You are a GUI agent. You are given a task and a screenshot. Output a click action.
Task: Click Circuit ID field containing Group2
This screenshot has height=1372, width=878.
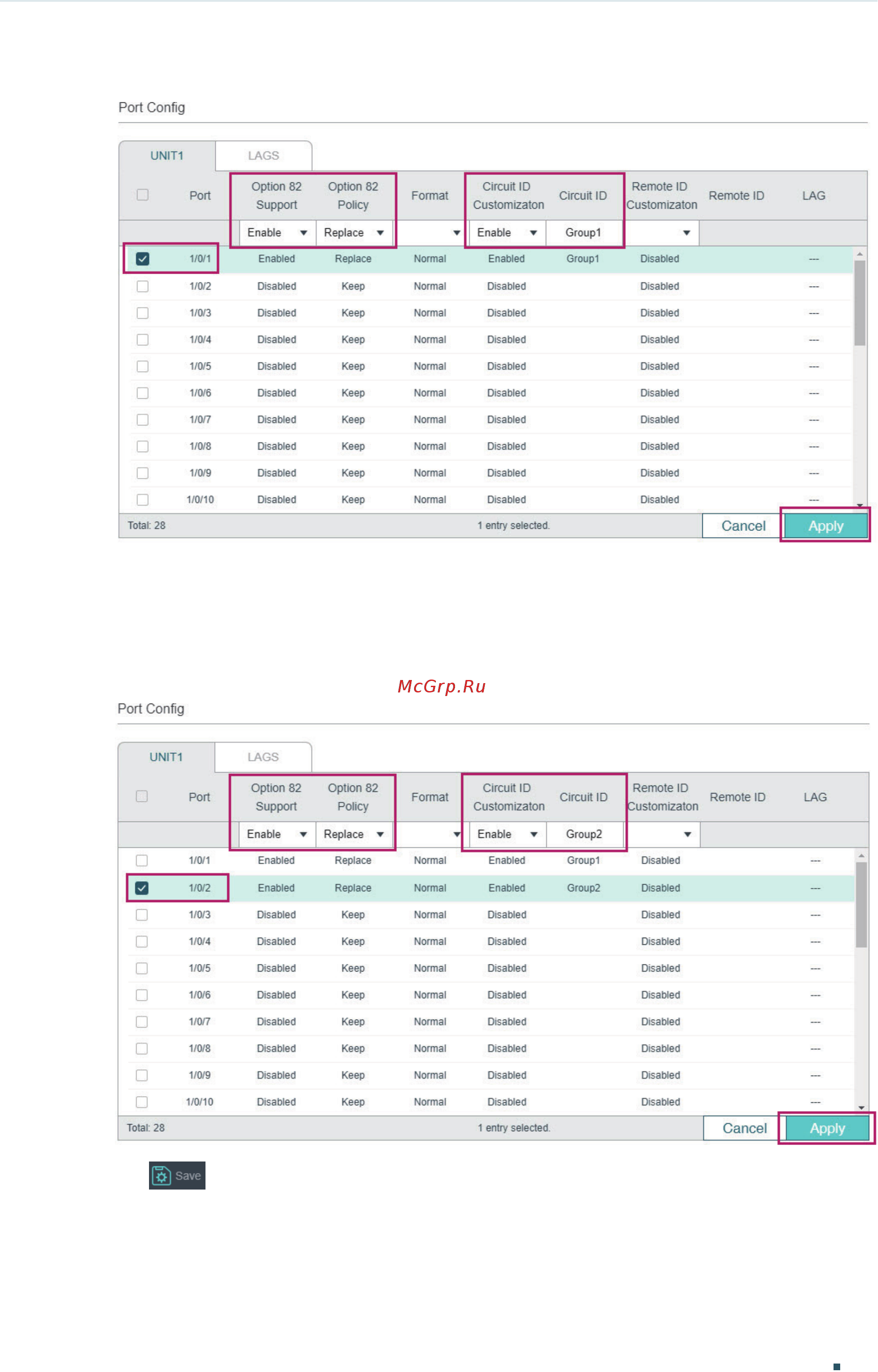[584, 834]
